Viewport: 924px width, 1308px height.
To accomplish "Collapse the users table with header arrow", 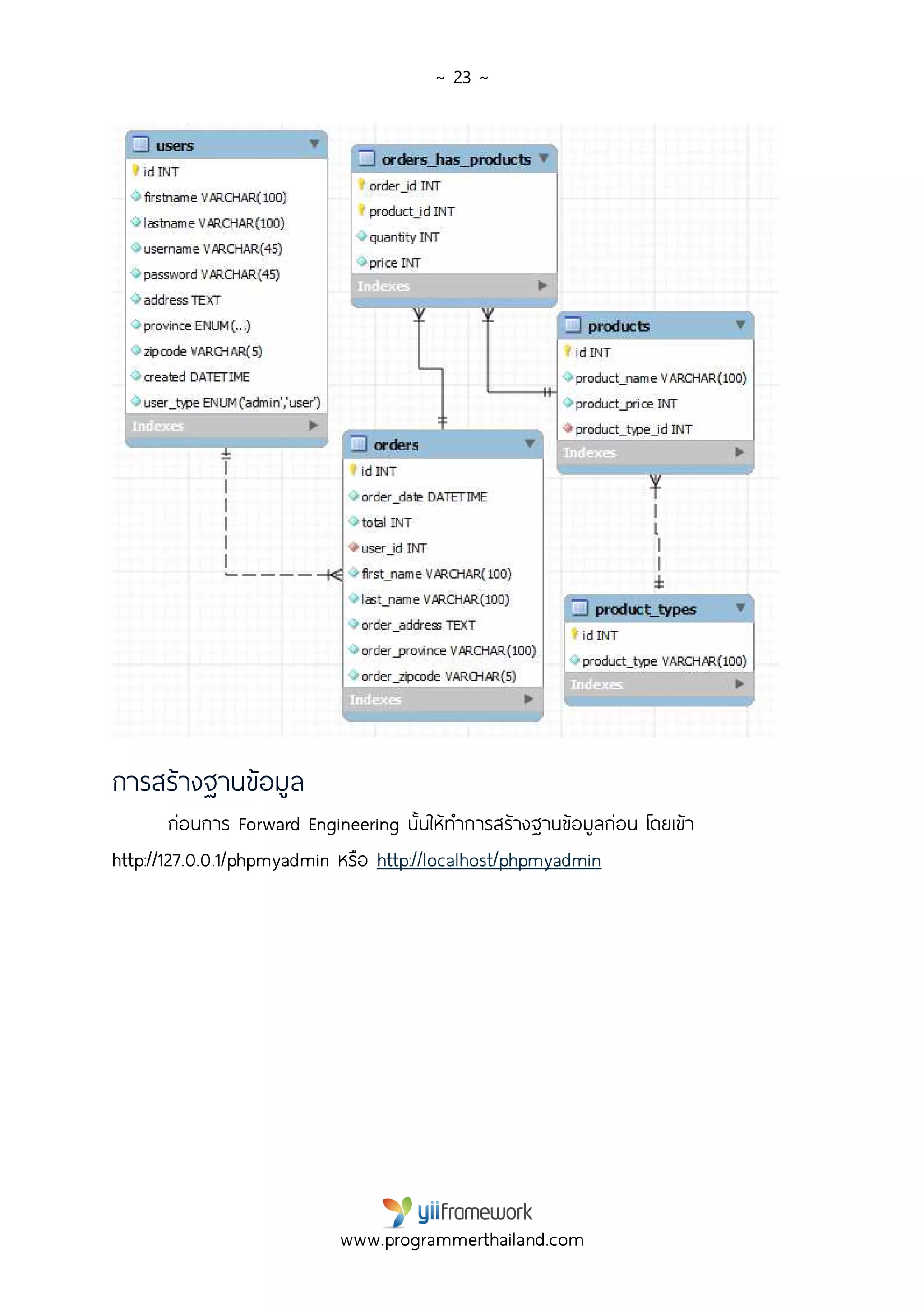I will click(x=314, y=144).
